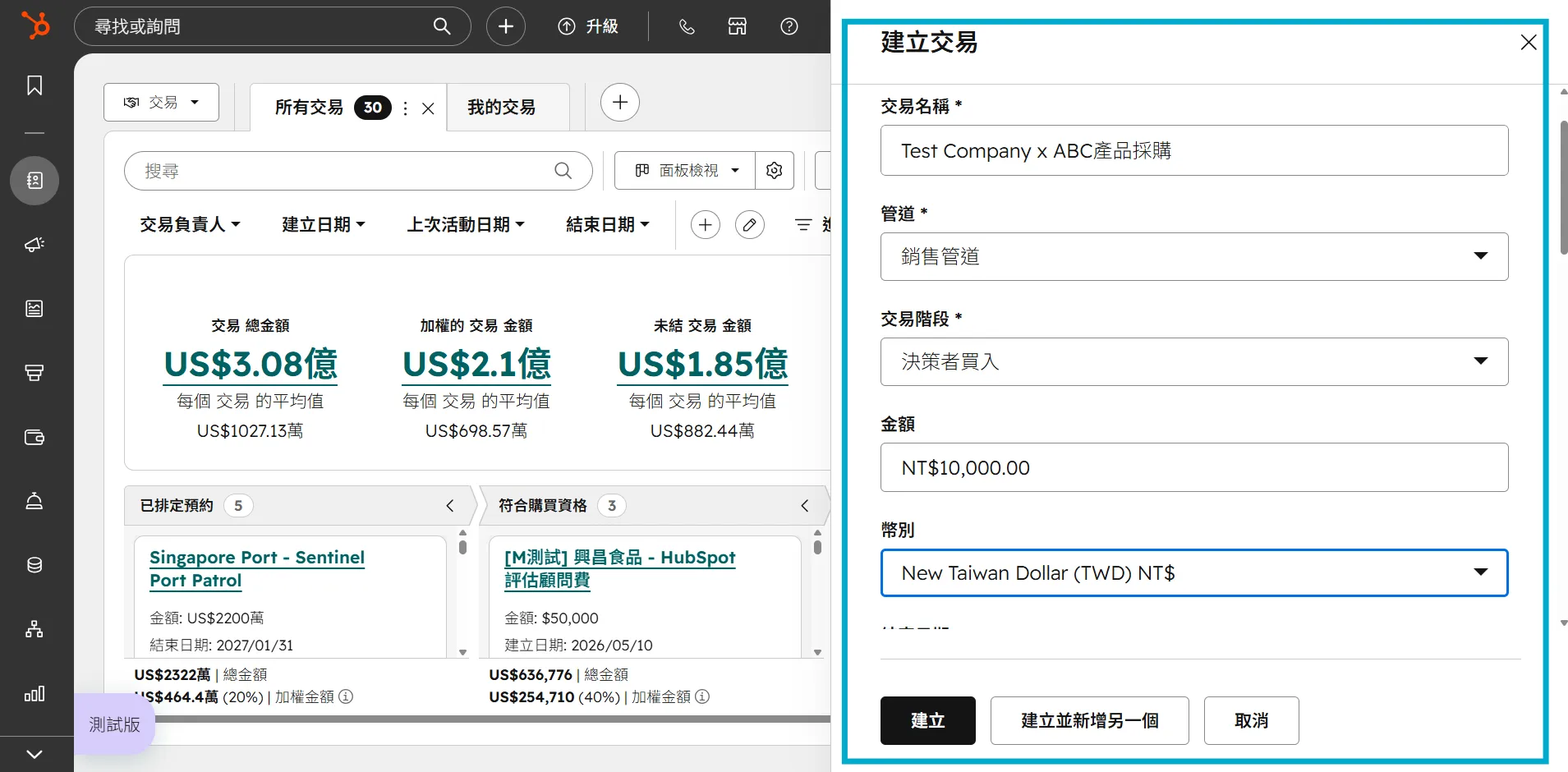Open the Marketing megaphone sidebar icon
The height and width of the screenshot is (772, 1568).
[x=34, y=245]
